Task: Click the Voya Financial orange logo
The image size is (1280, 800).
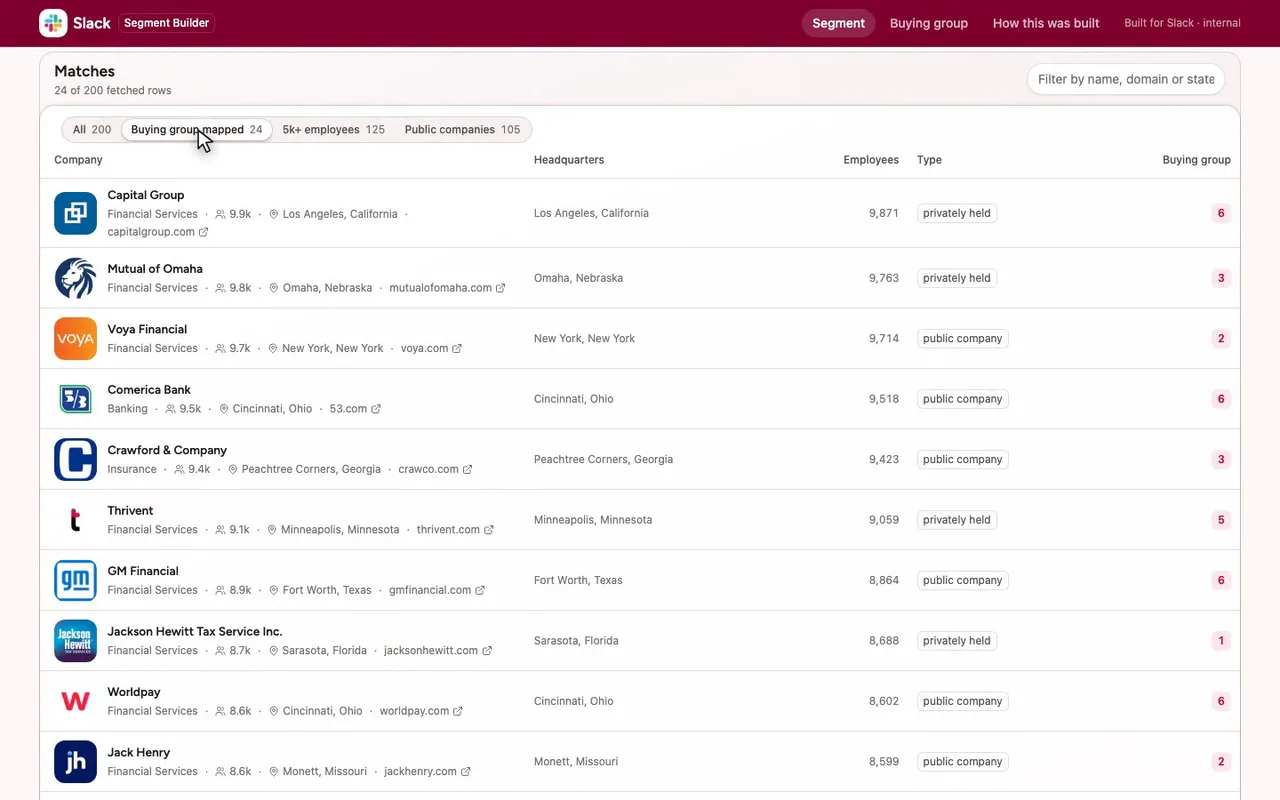Action: 75,338
